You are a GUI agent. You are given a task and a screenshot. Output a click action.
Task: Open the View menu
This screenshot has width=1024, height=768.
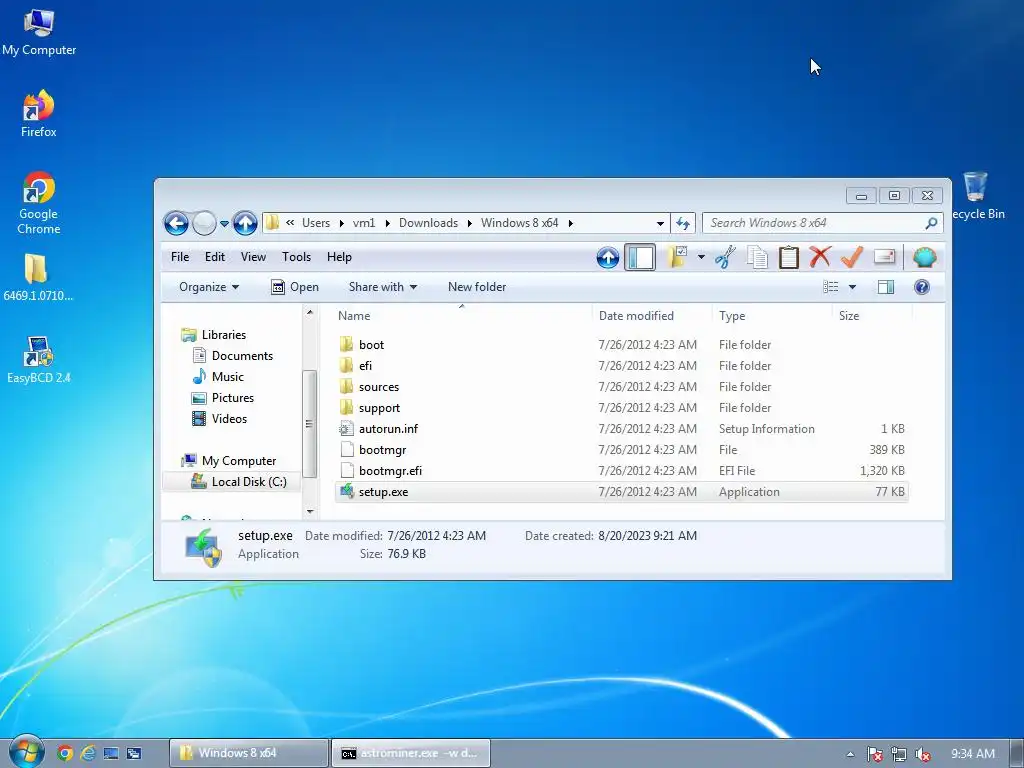tap(253, 257)
